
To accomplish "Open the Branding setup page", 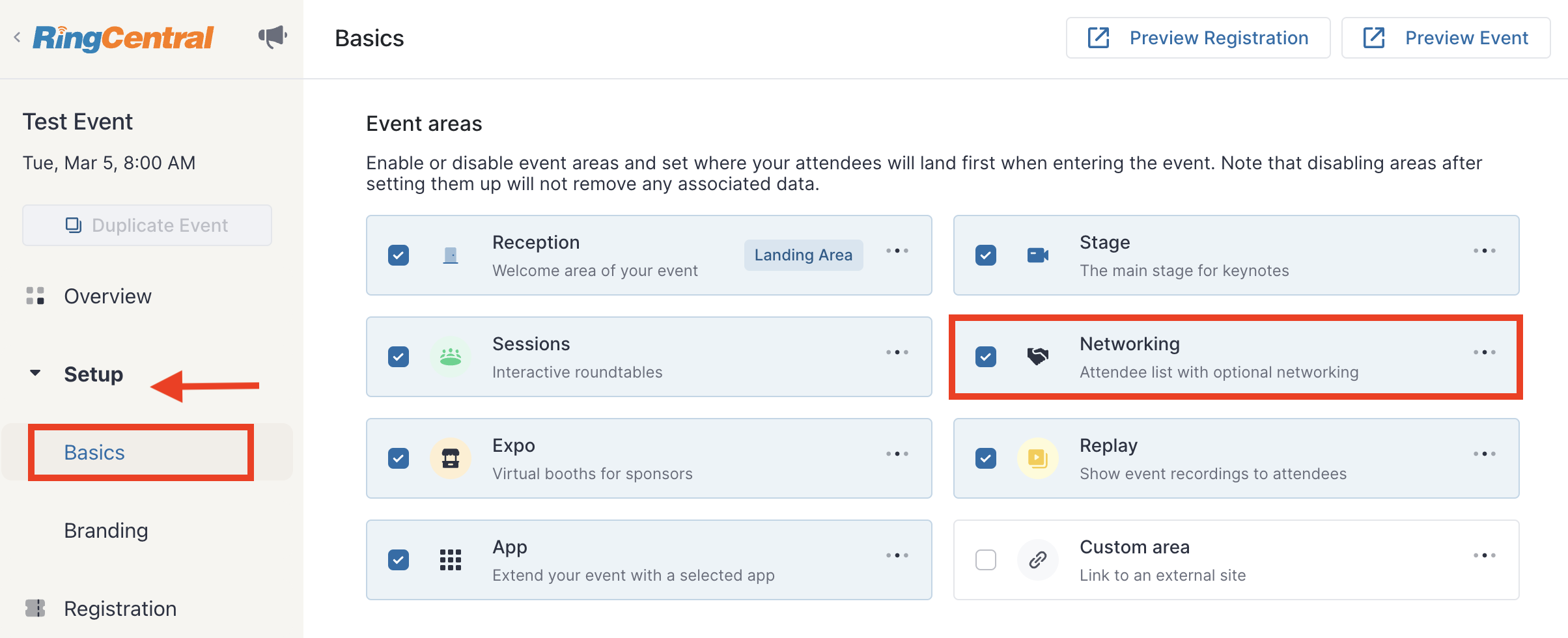I will pyautogui.click(x=106, y=531).
